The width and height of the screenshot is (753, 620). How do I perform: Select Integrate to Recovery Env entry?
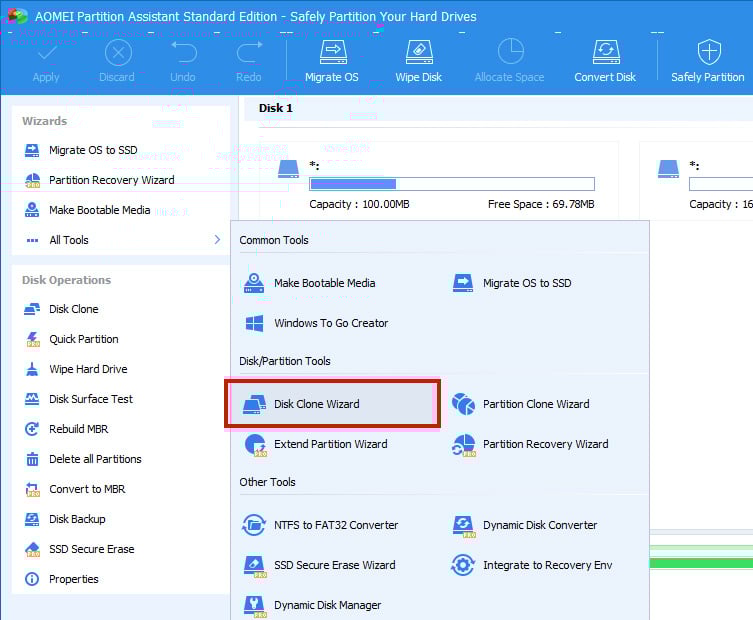click(x=547, y=565)
